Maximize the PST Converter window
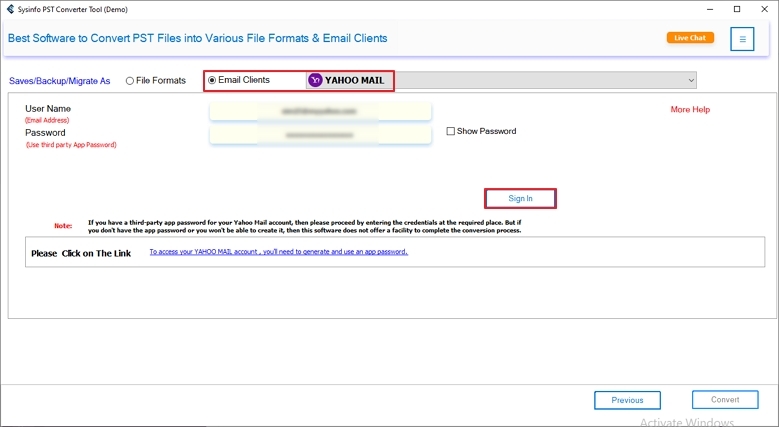 [737, 9]
